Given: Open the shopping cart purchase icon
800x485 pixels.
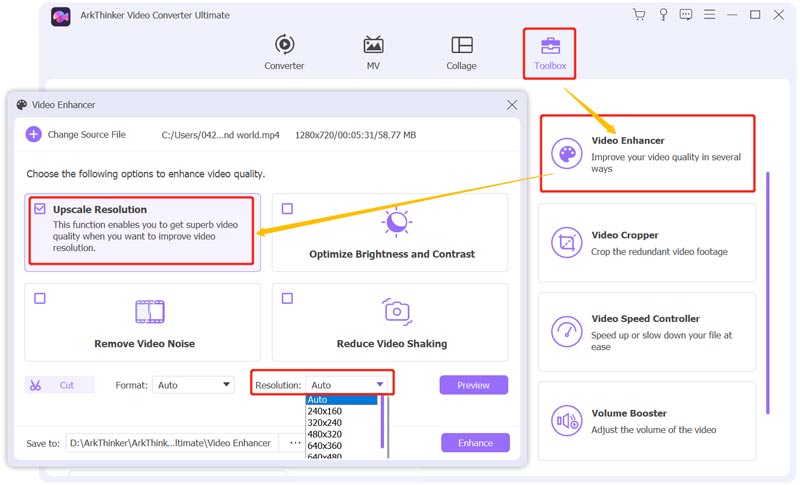Looking at the screenshot, I should click(639, 14).
